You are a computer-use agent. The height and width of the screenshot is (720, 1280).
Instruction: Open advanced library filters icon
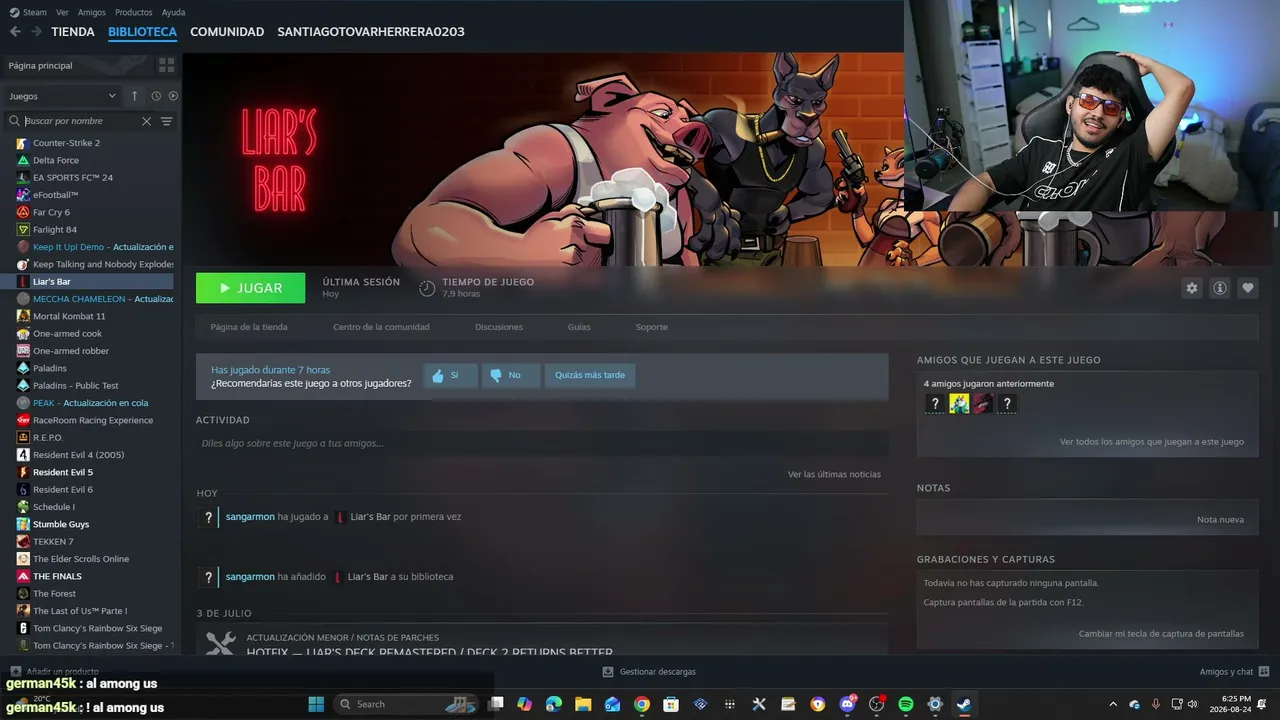[x=167, y=121]
